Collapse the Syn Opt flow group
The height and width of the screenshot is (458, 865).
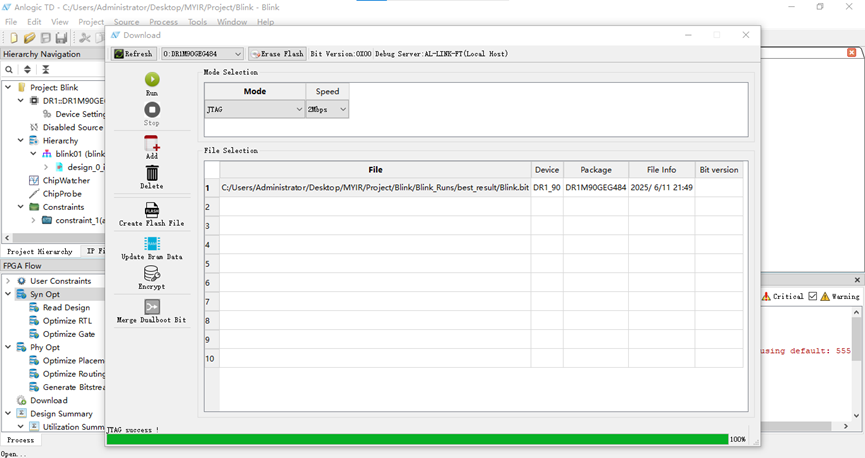8,294
